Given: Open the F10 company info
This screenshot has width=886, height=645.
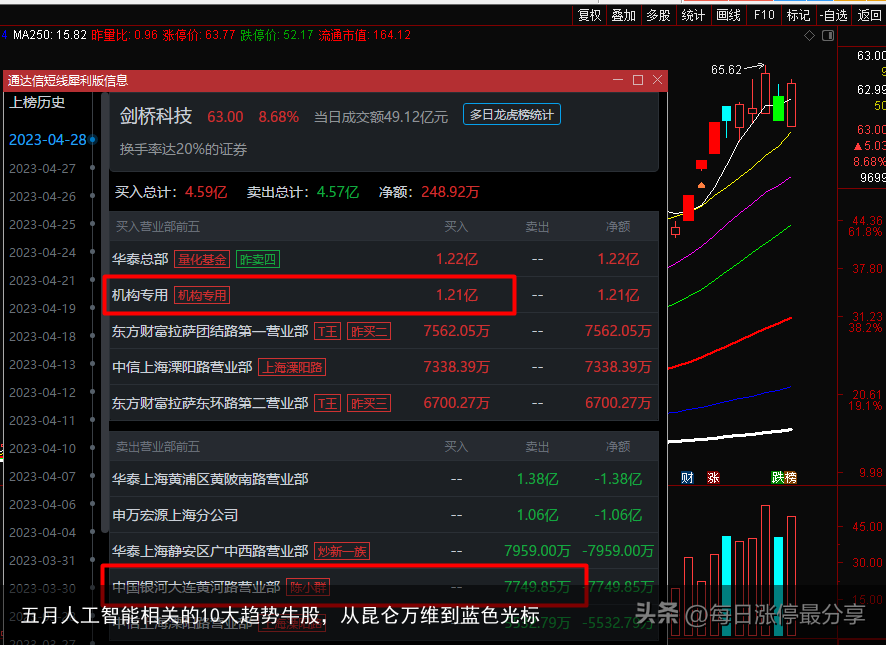Looking at the screenshot, I should (x=763, y=15).
